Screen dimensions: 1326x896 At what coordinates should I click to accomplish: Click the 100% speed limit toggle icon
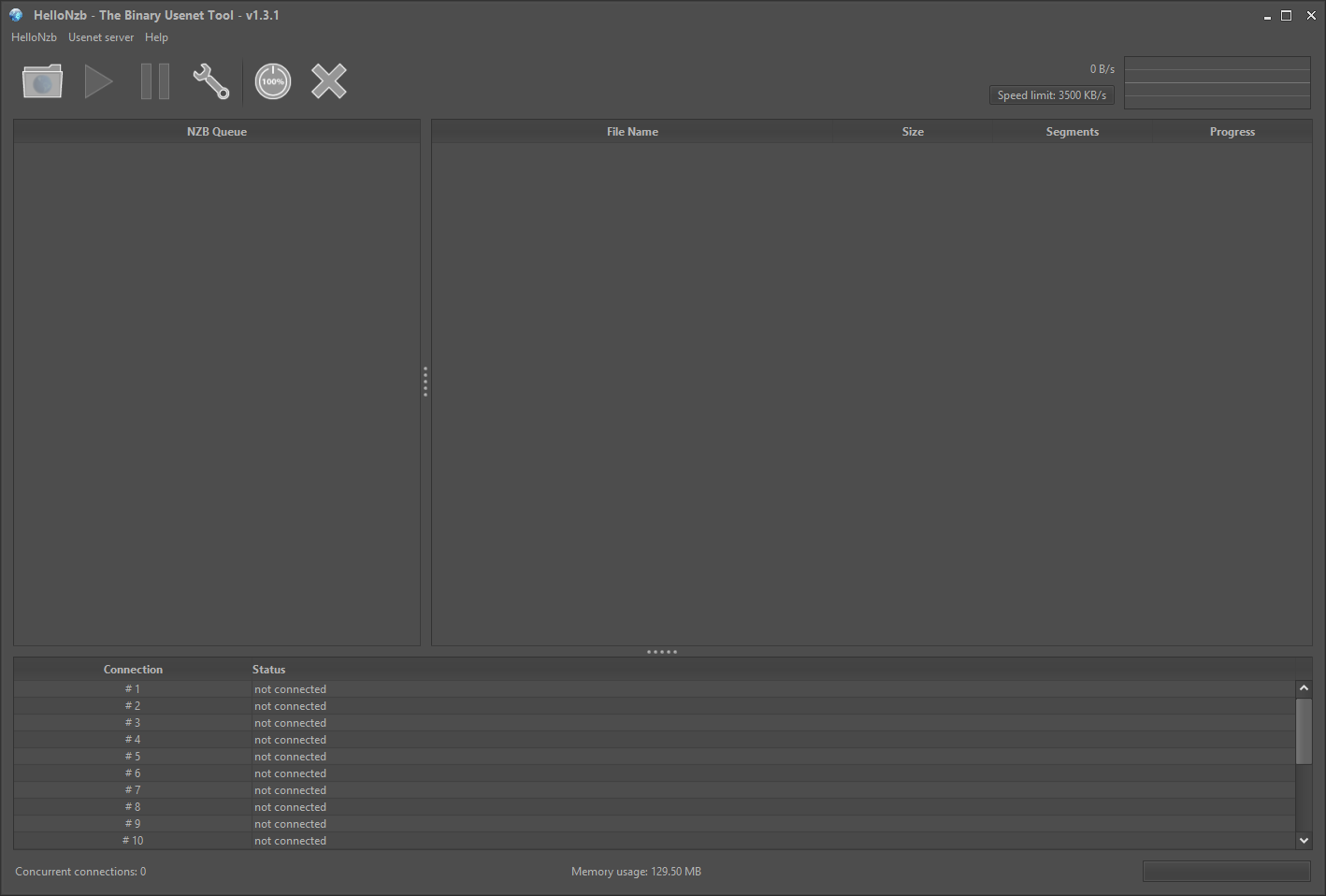coord(273,81)
